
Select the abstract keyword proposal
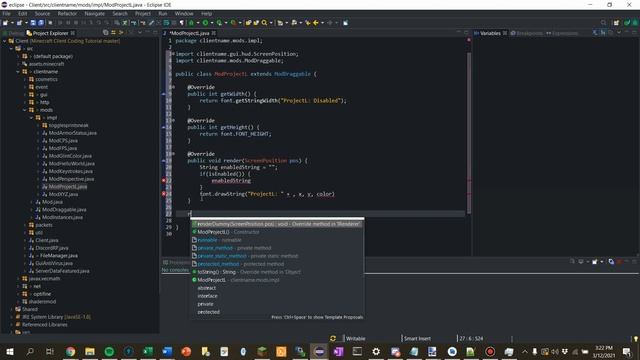[x=277, y=288]
